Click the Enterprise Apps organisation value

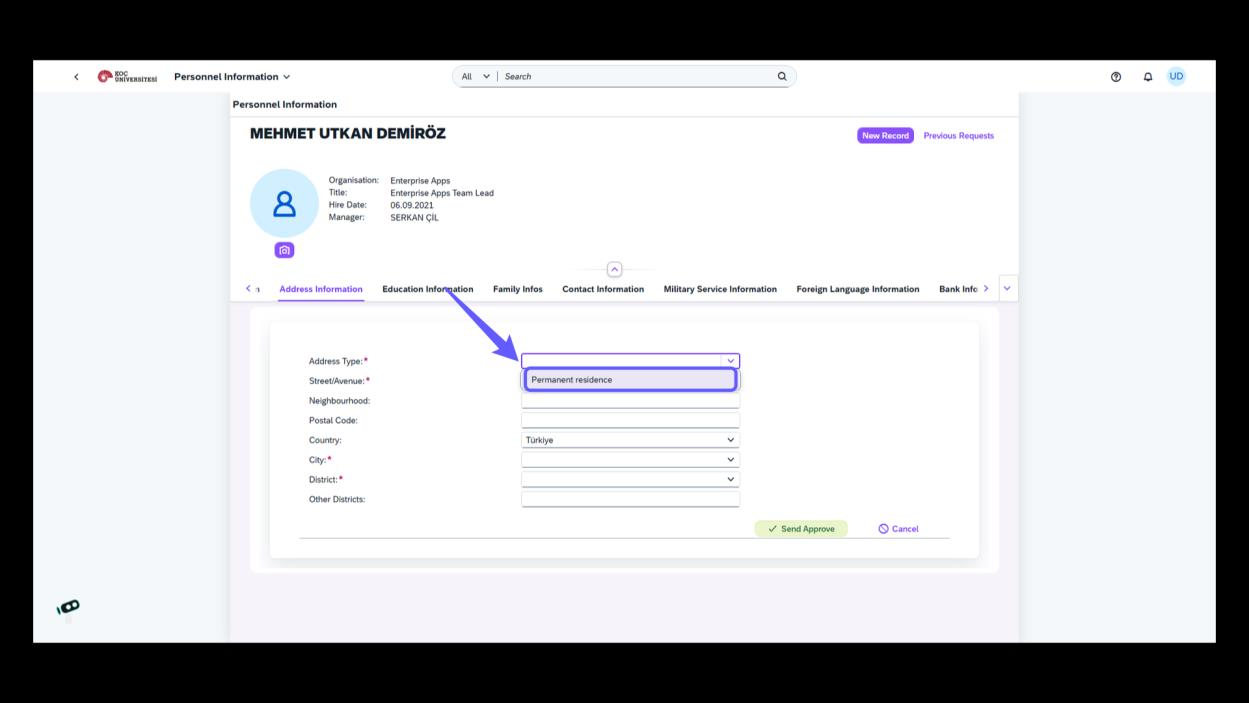click(420, 181)
